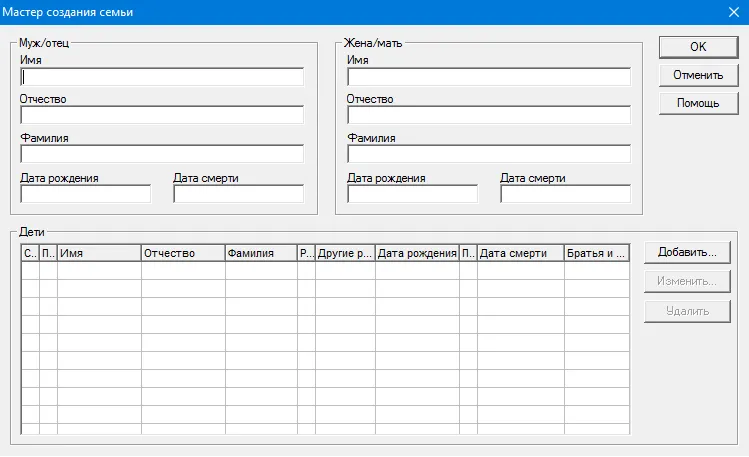Click the husband's Имя input field
749x457 pixels.
click(x=161, y=77)
